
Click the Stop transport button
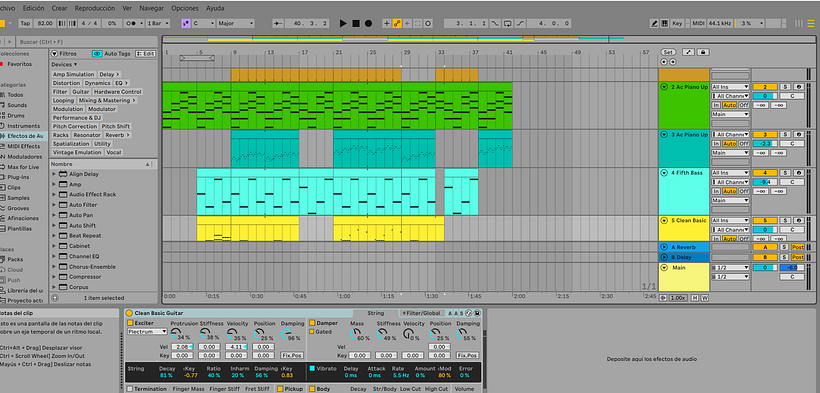coord(356,24)
